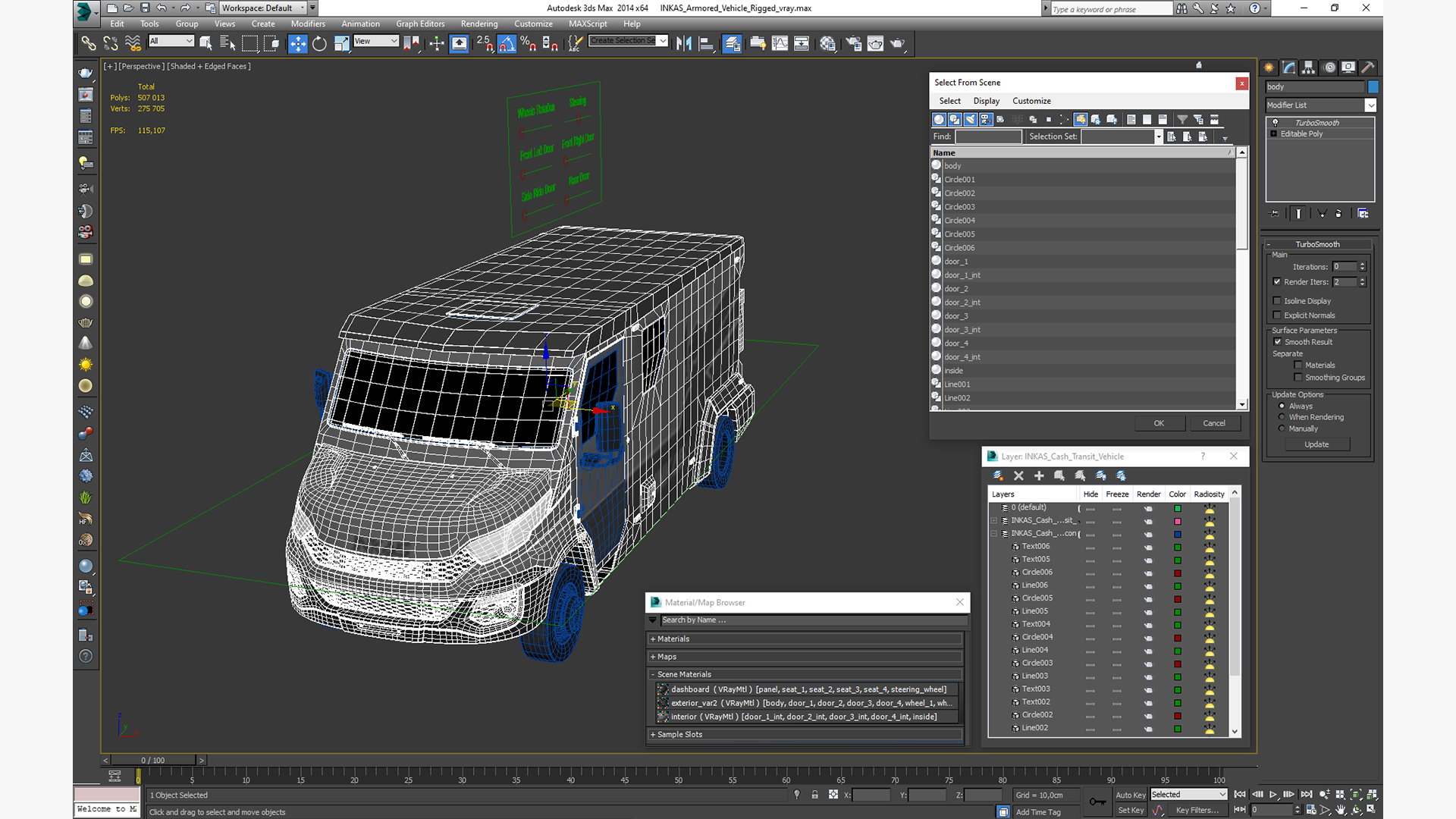Click the delete layer icon in the Layer dialog
Image resolution: width=1456 pixels, height=819 pixels.
(x=1018, y=476)
